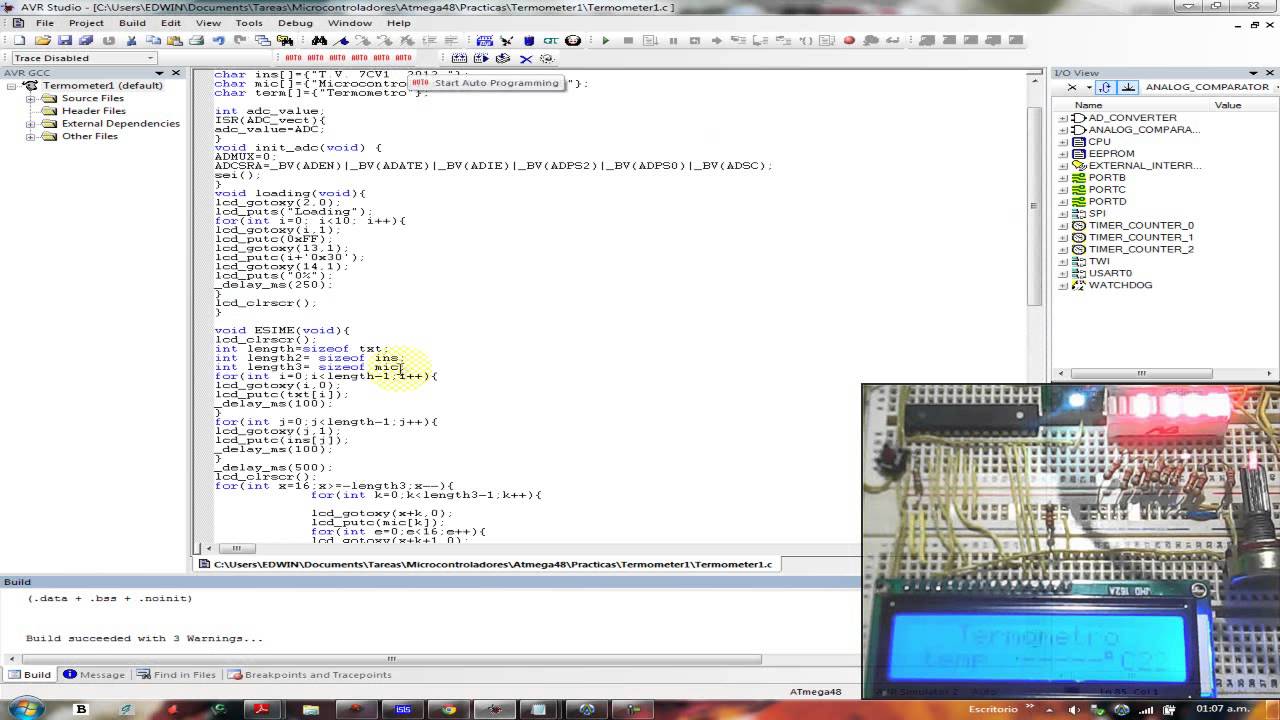Click the Pause debugging icon
Image resolution: width=1280 pixels, height=720 pixels.
(673, 41)
